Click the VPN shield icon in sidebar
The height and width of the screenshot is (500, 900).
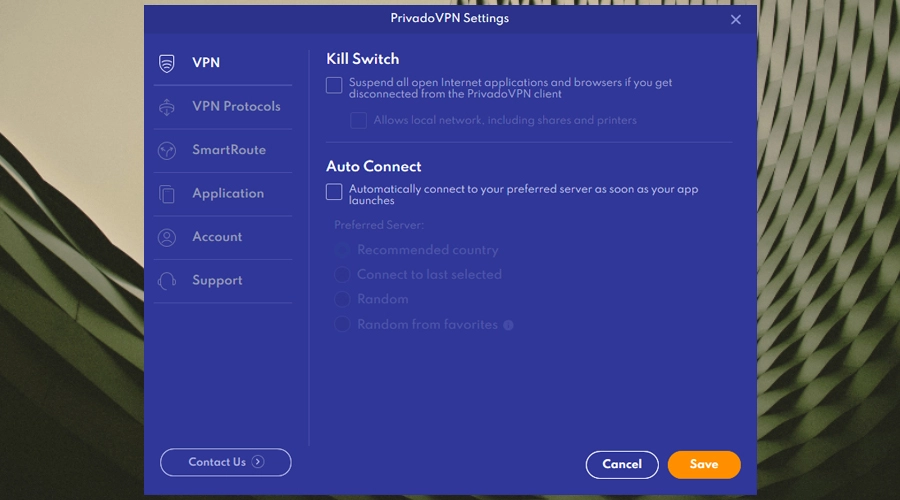coord(167,63)
